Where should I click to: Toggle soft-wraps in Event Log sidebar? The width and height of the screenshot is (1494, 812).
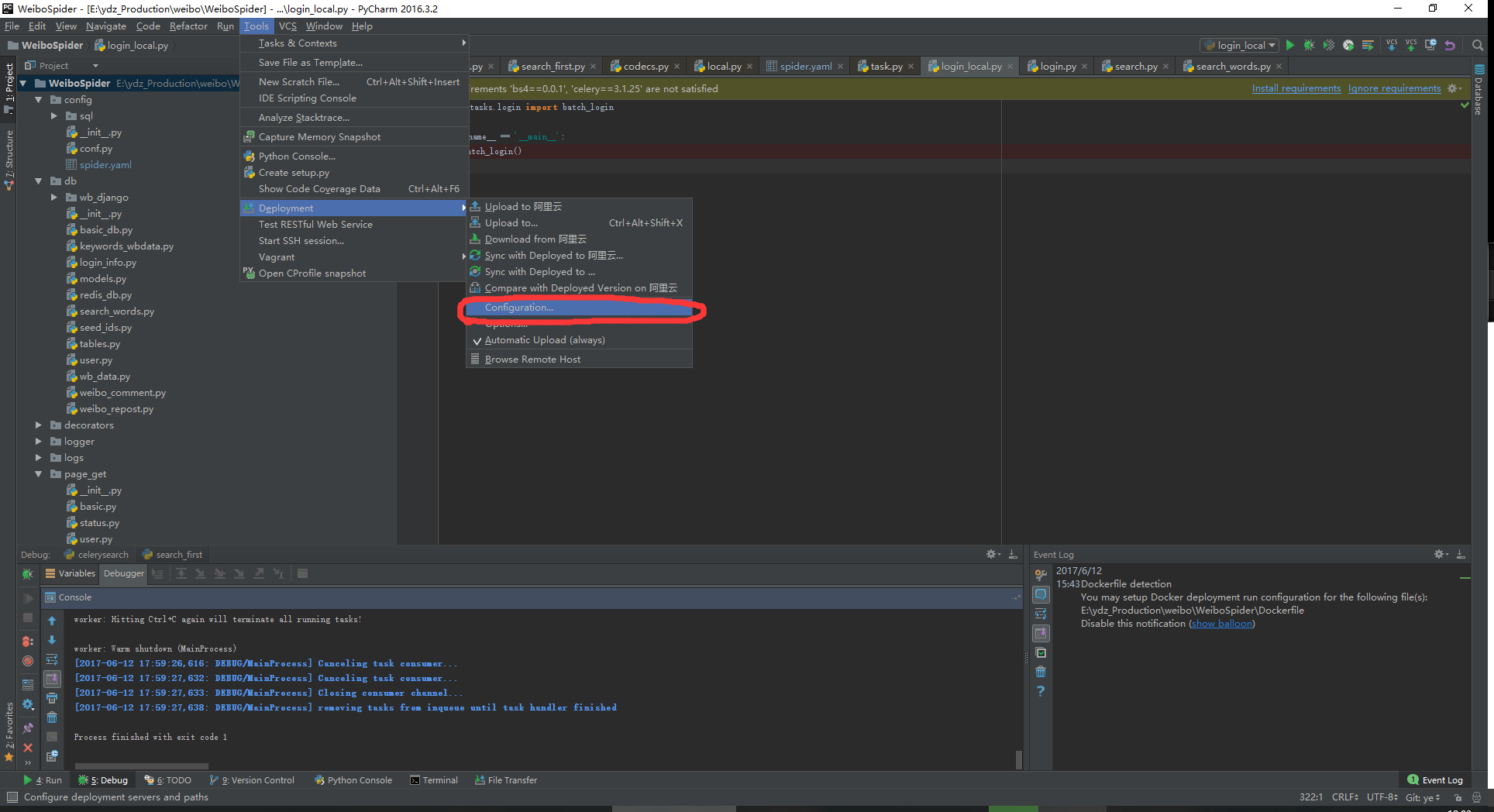click(1041, 614)
